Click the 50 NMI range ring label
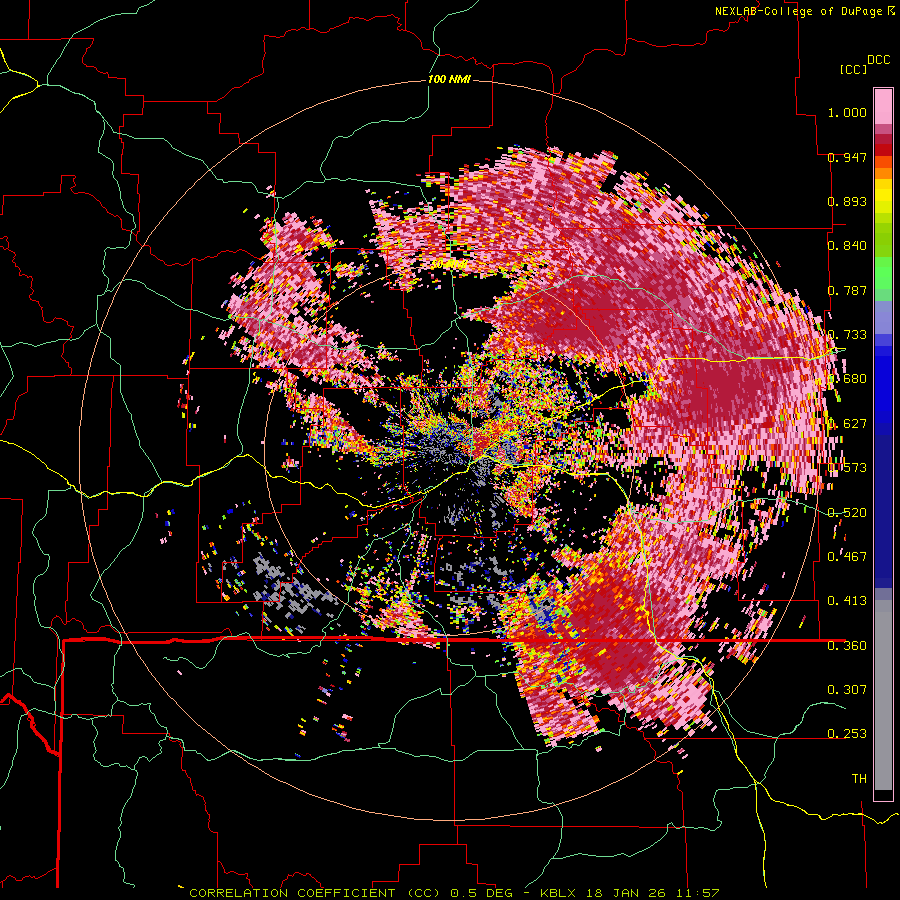This screenshot has width=900, height=900. [448, 265]
